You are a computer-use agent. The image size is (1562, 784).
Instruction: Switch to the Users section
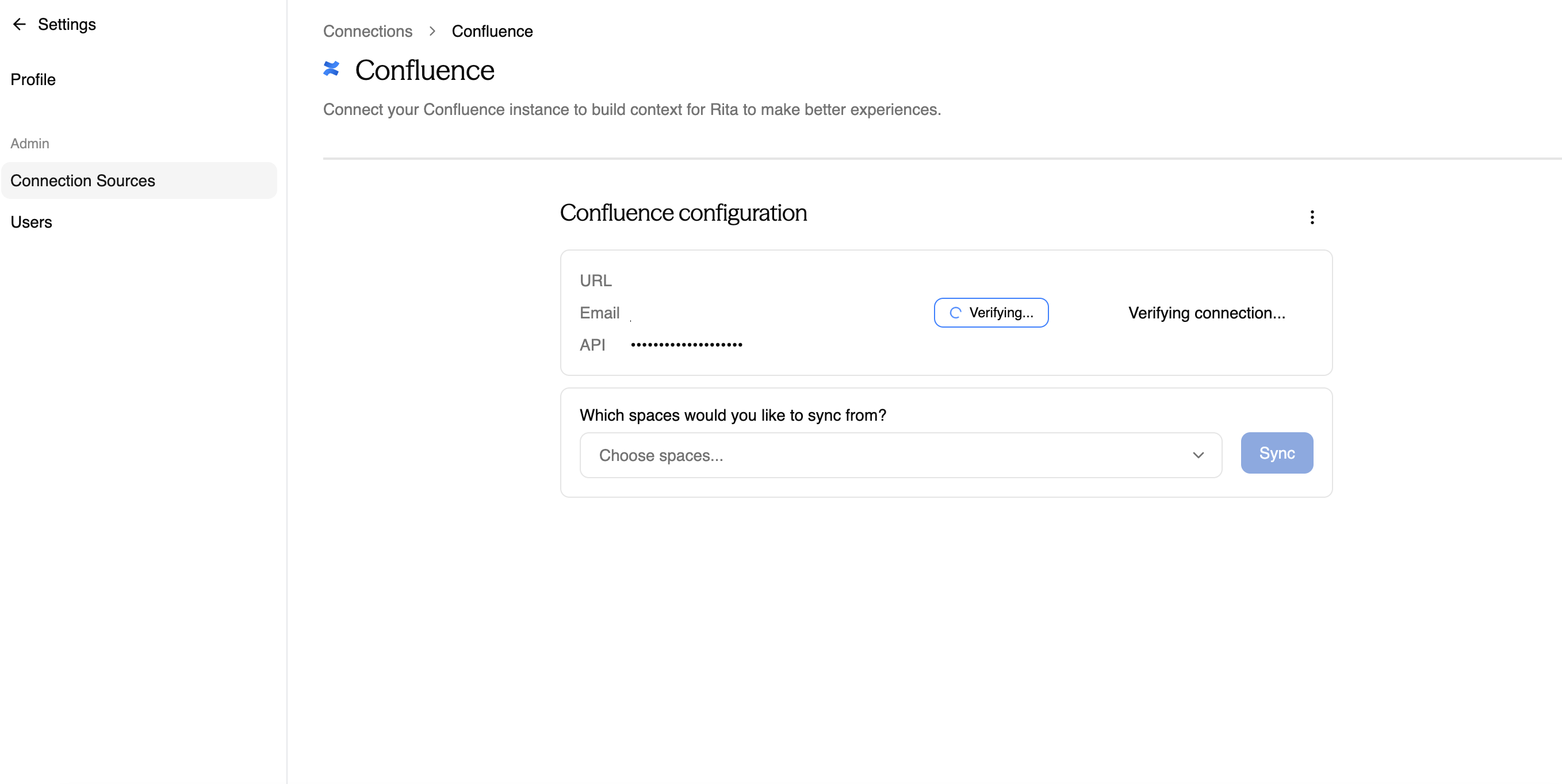tap(31, 222)
